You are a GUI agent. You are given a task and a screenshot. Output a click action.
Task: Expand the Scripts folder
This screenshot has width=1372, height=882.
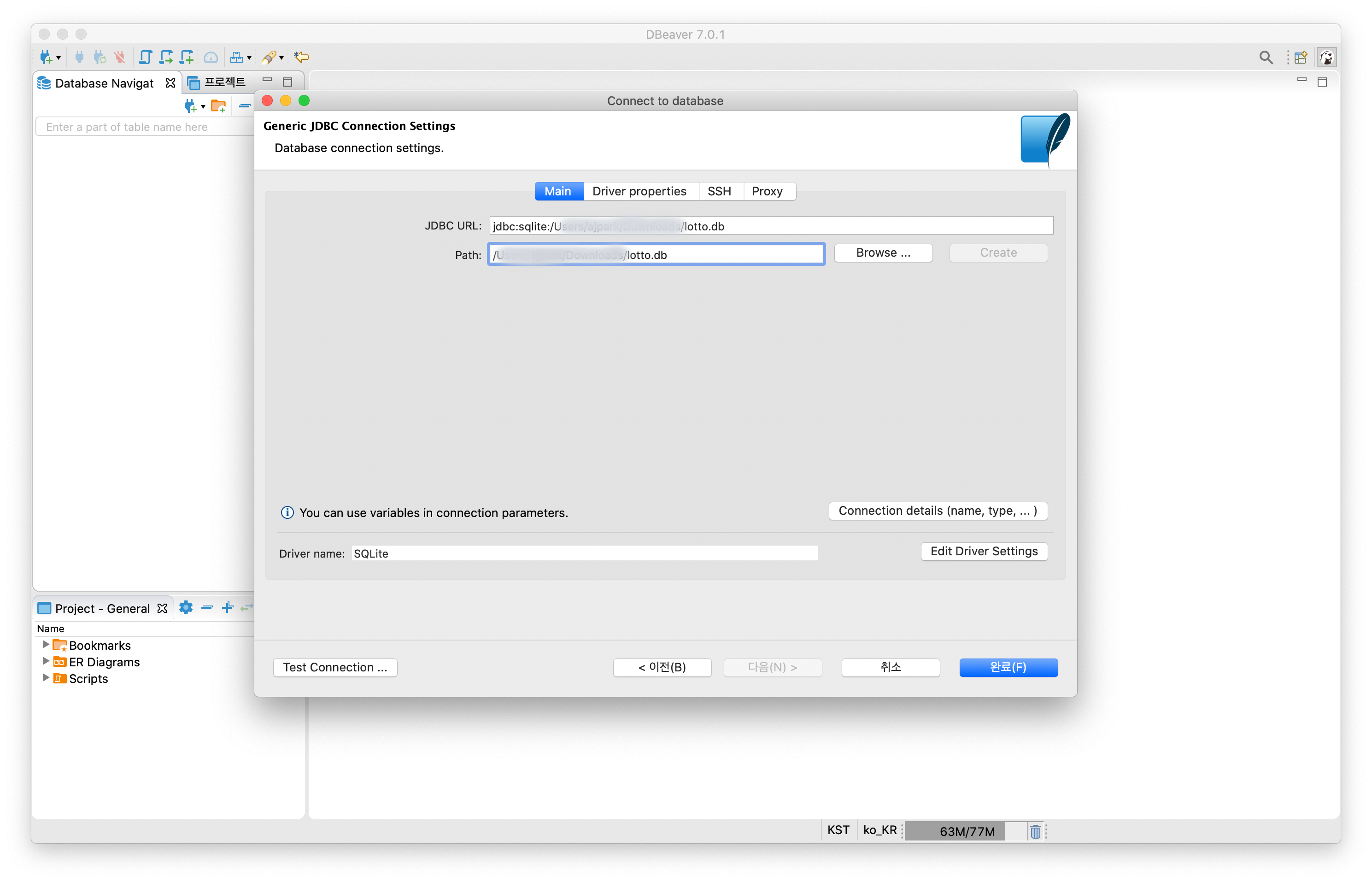pyautogui.click(x=45, y=677)
